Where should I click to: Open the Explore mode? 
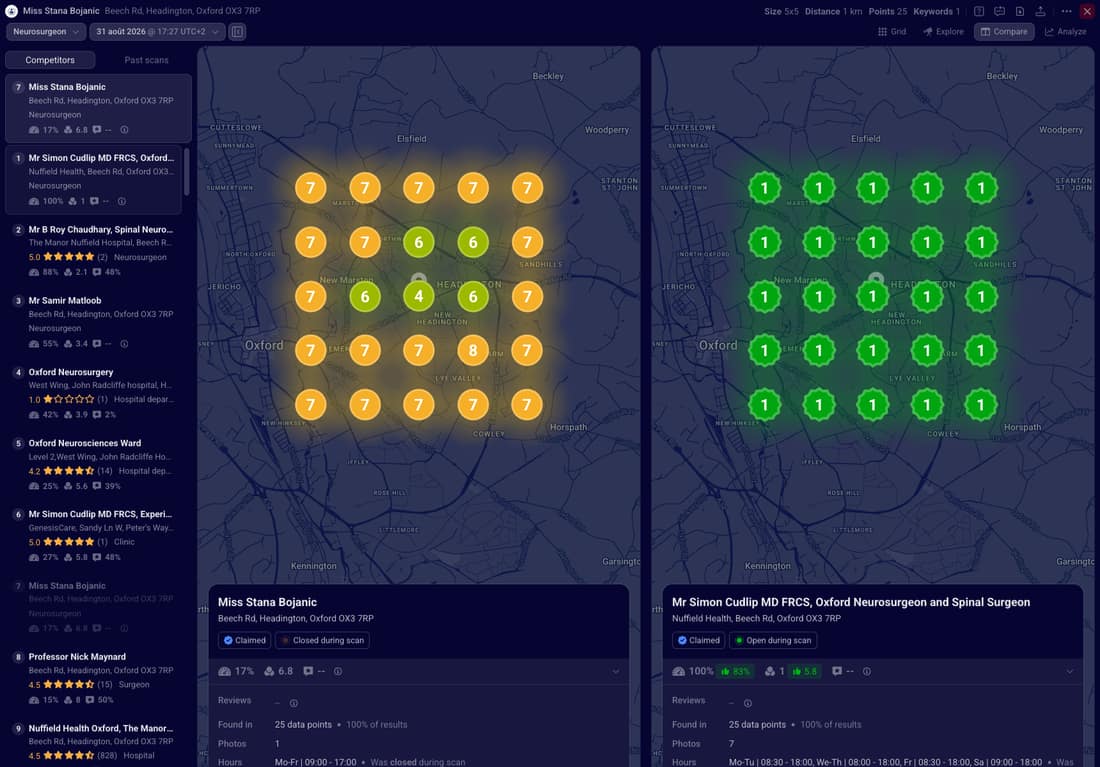point(944,32)
